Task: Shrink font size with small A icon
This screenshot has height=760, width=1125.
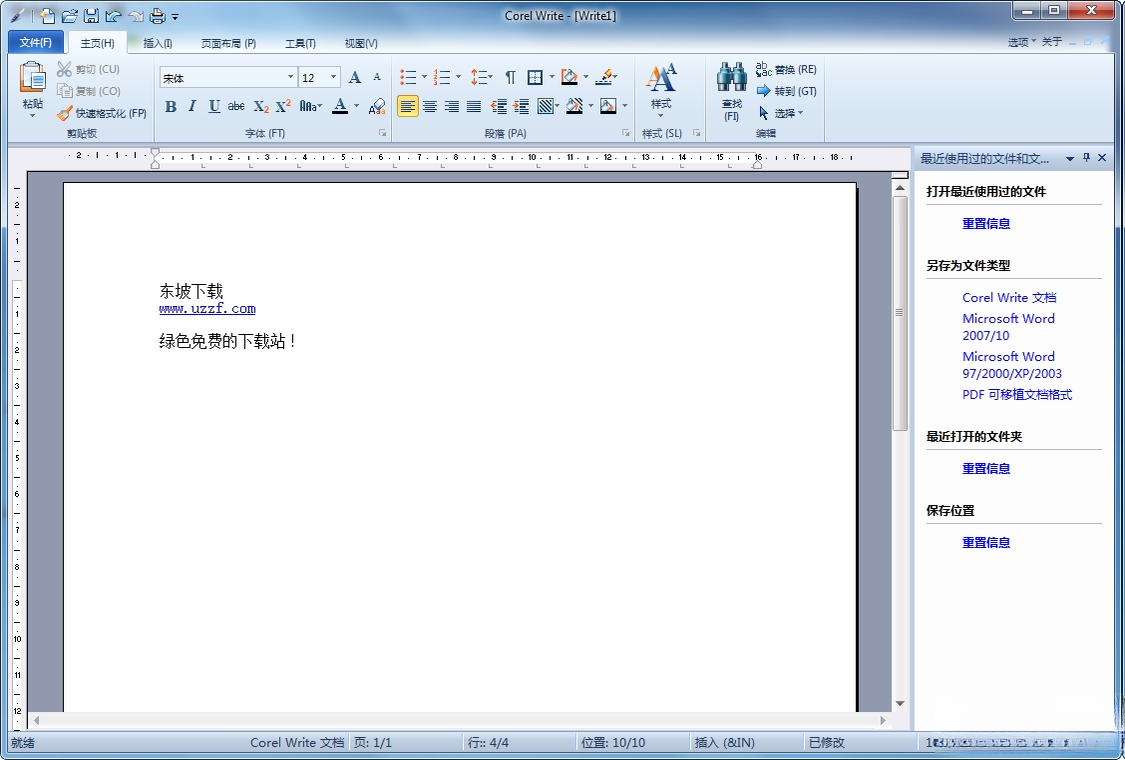Action: [x=377, y=77]
